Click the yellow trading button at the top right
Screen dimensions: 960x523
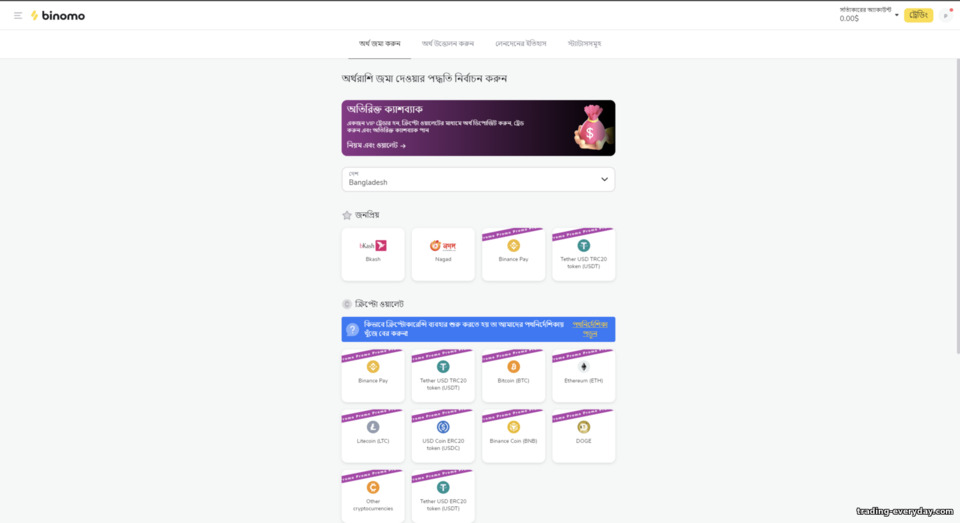coord(918,15)
